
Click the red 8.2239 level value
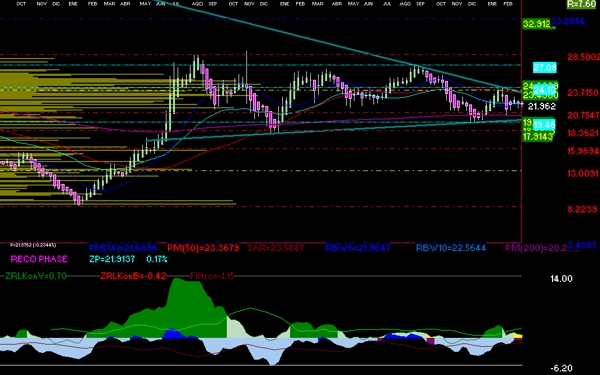(582, 209)
